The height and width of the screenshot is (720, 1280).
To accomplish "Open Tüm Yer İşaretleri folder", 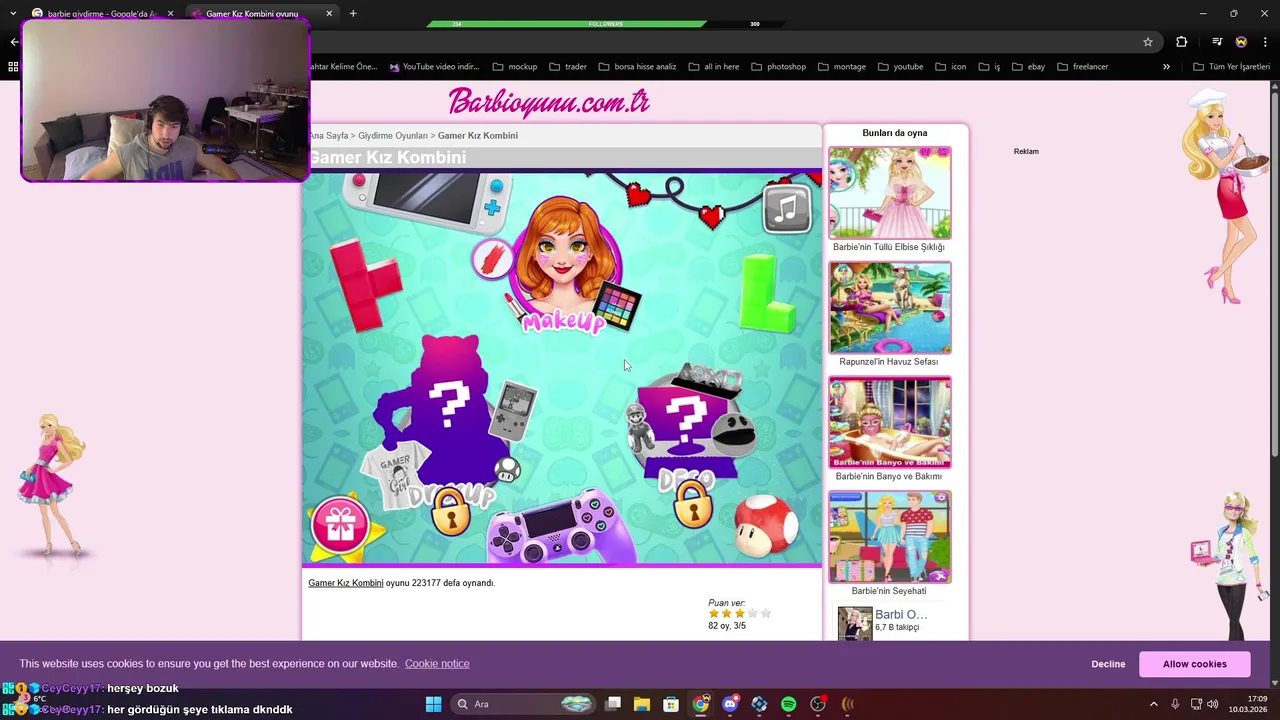I will tap(1232, 67).
